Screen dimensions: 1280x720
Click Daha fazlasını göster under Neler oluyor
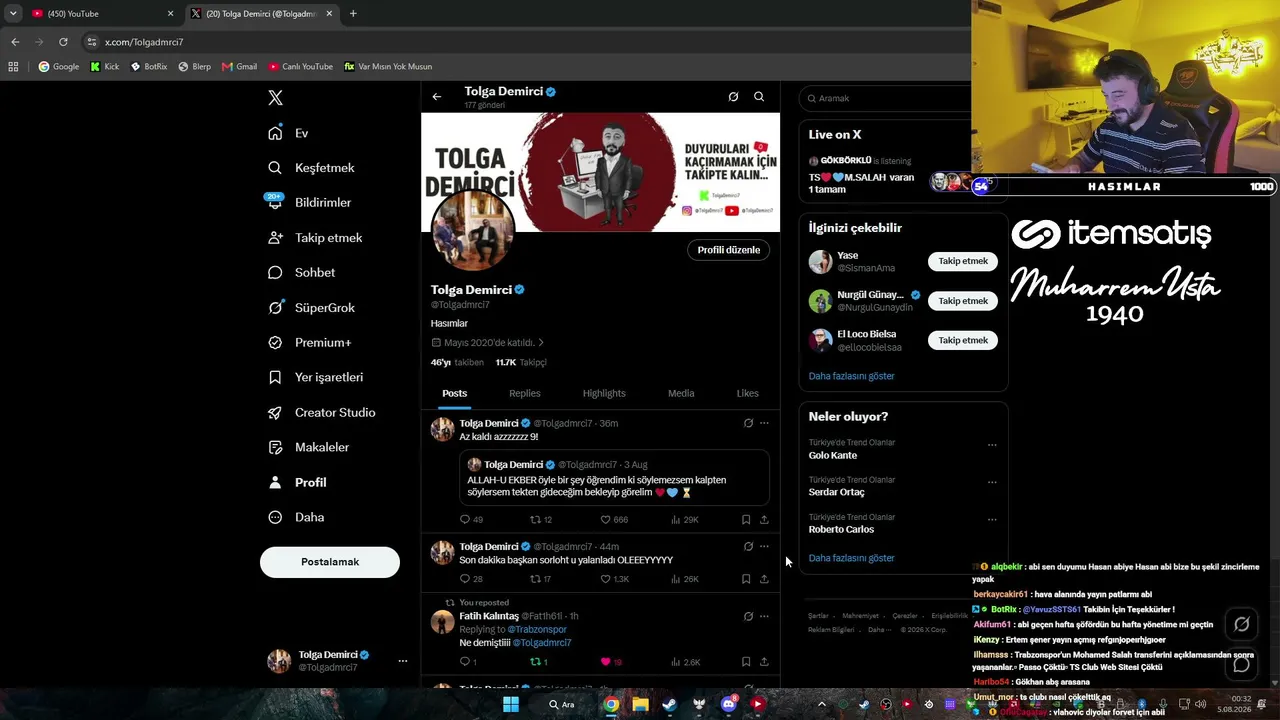(x=852, y=558)
